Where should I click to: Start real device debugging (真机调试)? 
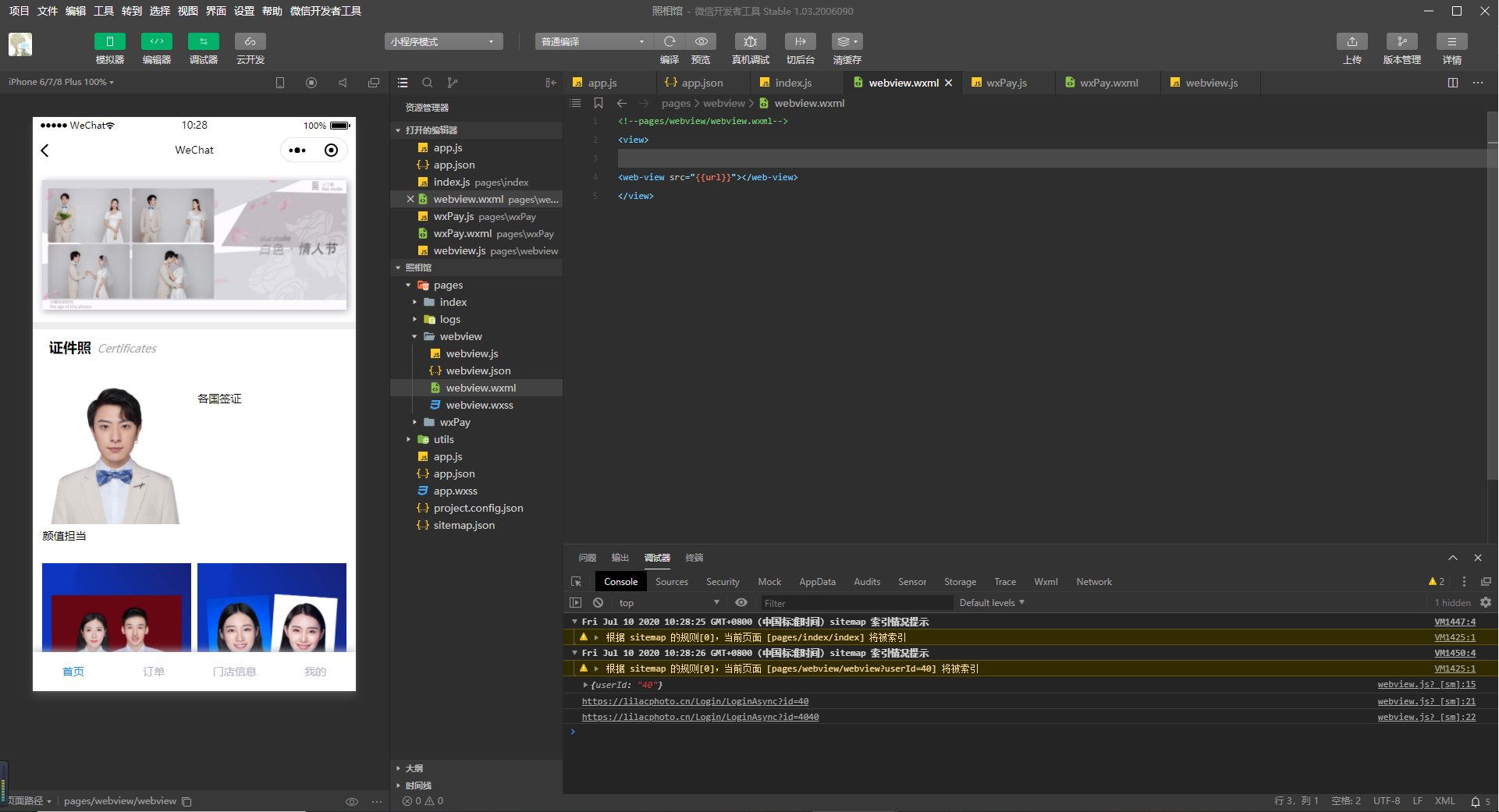(x=751, y=41)
